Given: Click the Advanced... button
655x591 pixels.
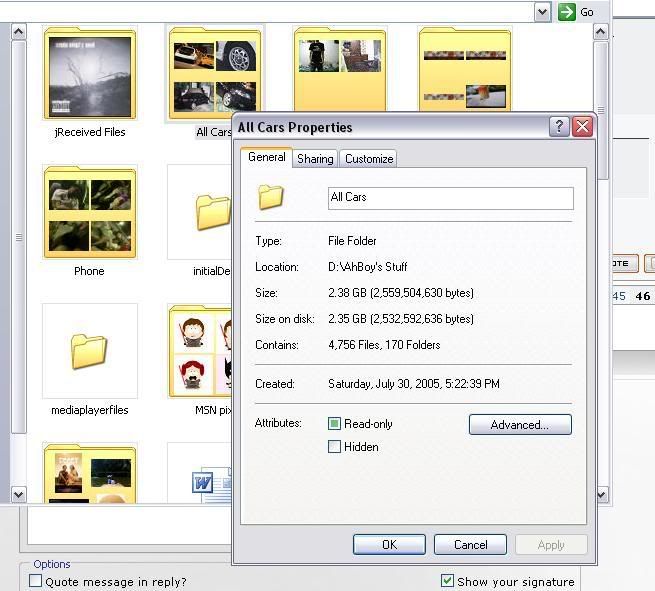Looking at the screenshot, I should tap(520, 425).
